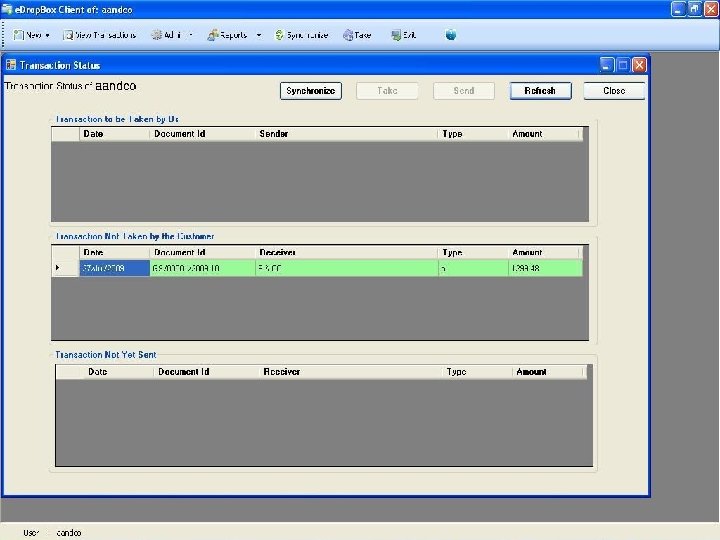Click the Admin gear icon
720x540 pixels.
pos(157,35)
